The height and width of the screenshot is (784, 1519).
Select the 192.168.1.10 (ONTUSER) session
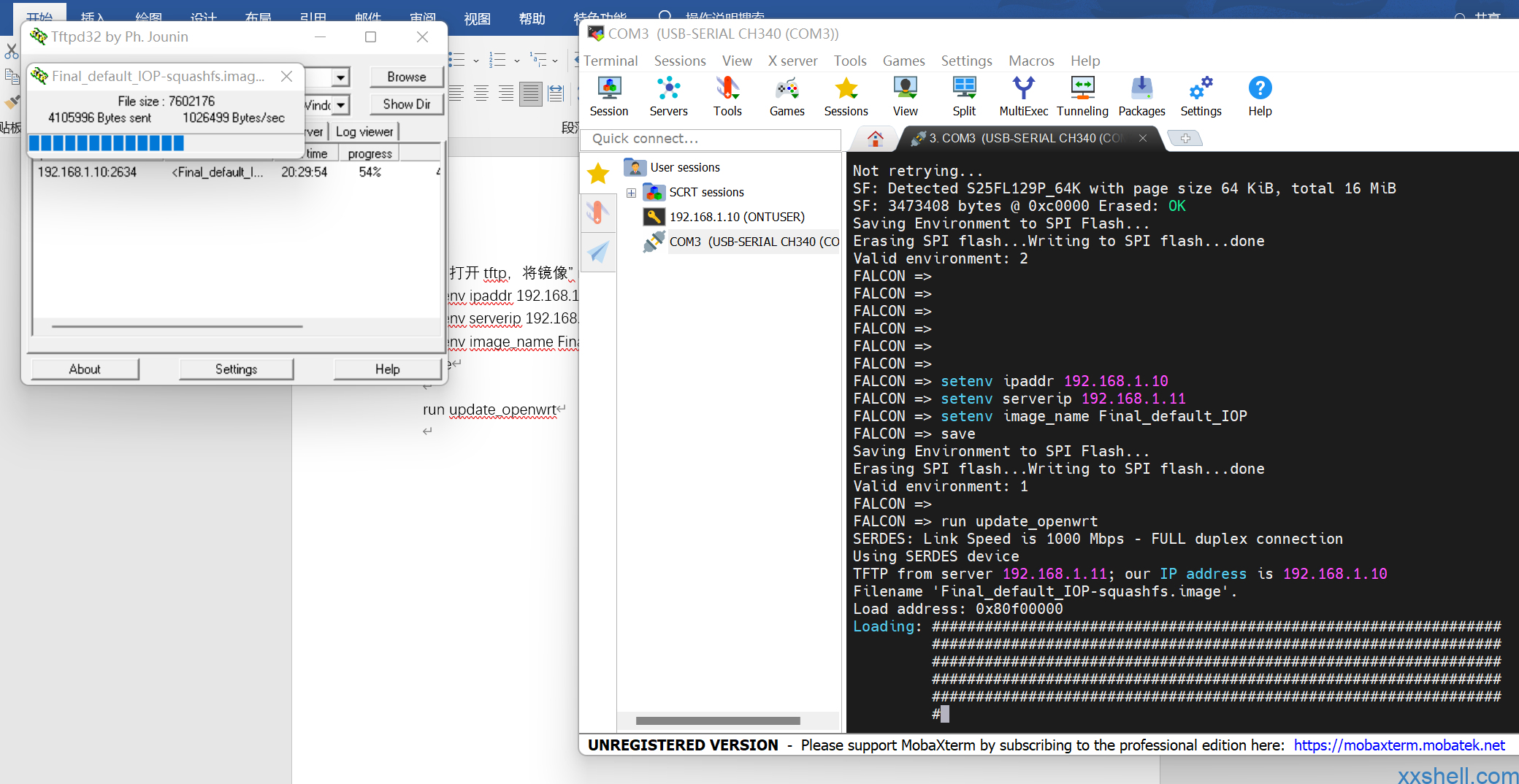(736, 217)
